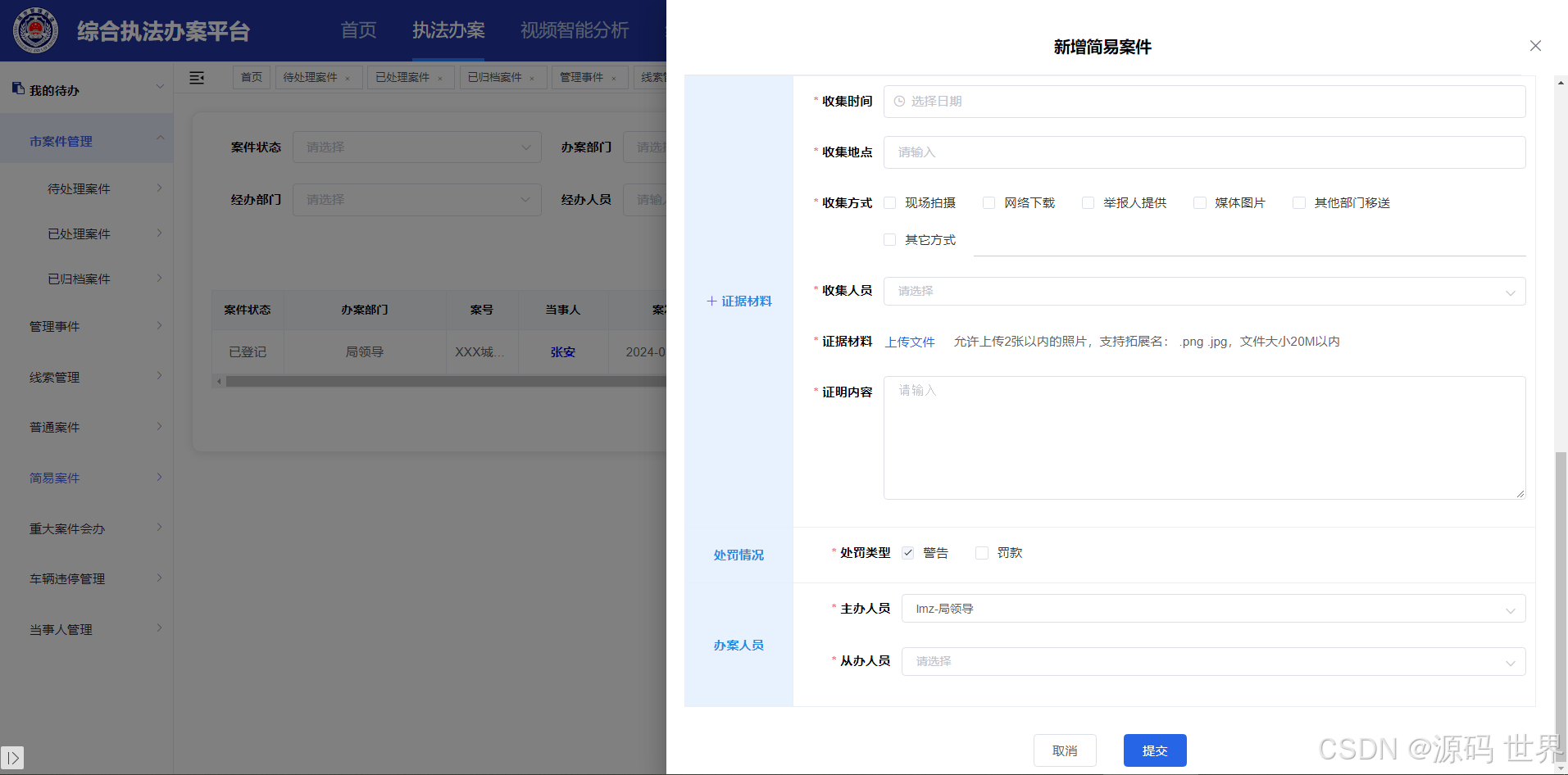This screenshot has width=1568, height=775.
Task: Expand 我的待办 in the sidebar
Action: click(159, 87)
